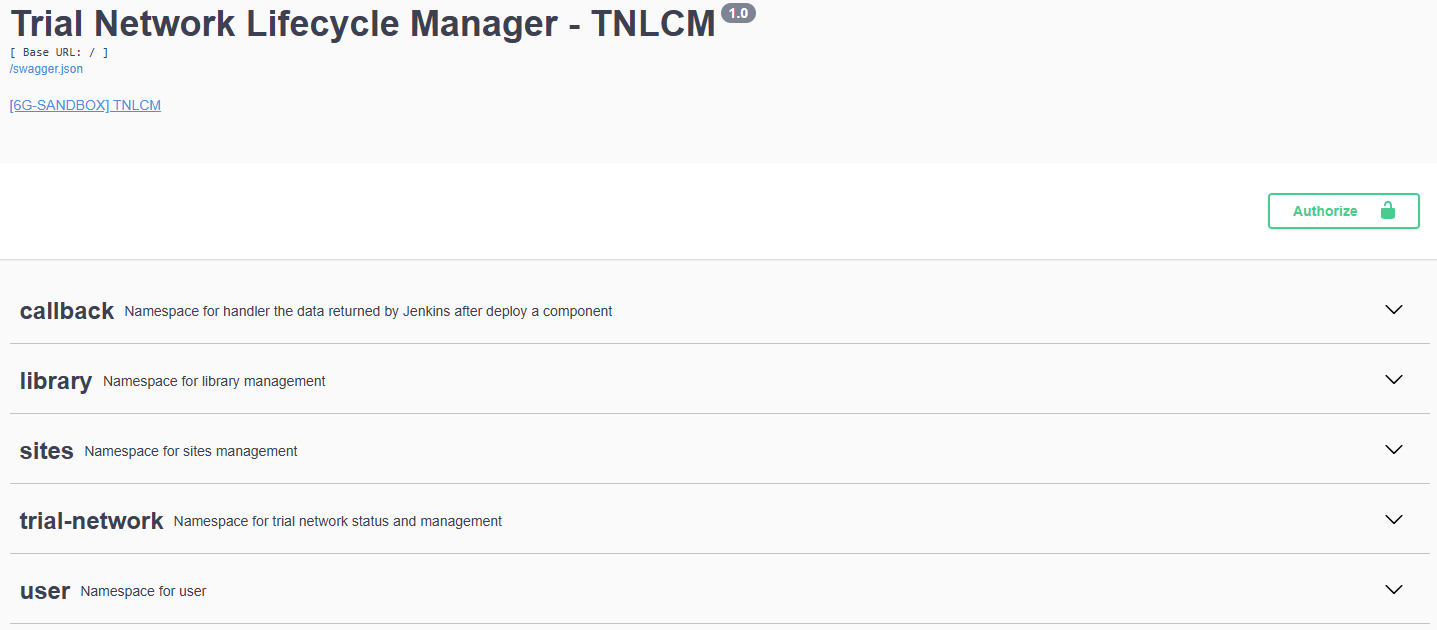Expand the user section with its chevron

[x=1394, y=589]
